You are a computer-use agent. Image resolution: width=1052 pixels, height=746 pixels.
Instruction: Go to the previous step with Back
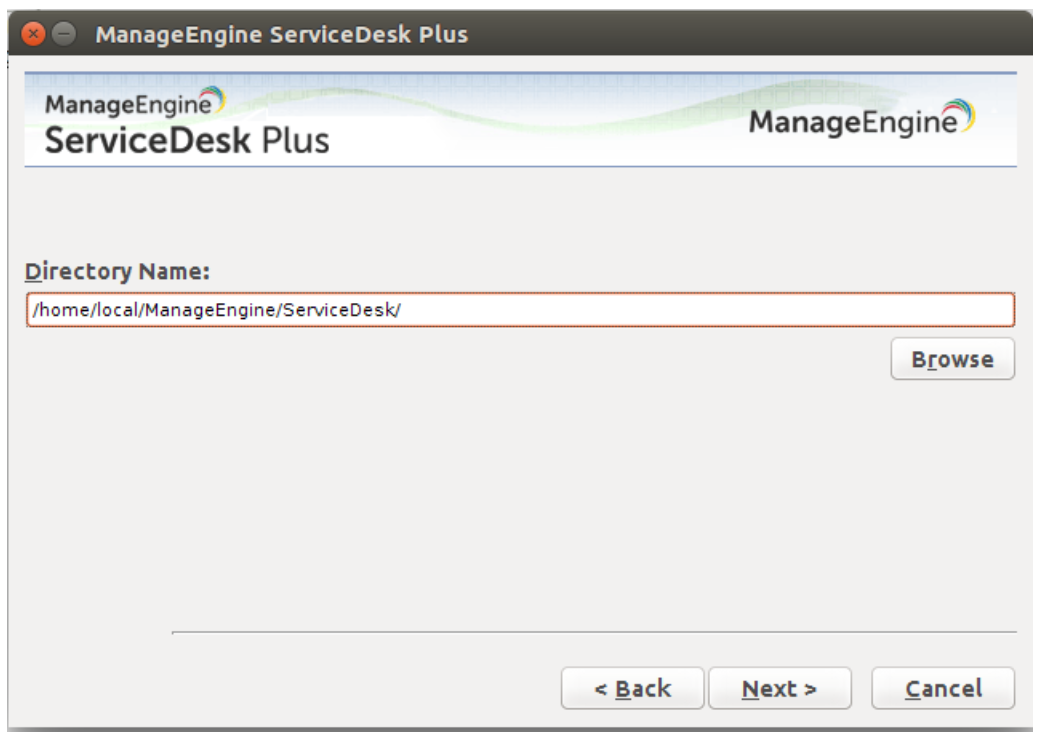click(x=632, y=689)
